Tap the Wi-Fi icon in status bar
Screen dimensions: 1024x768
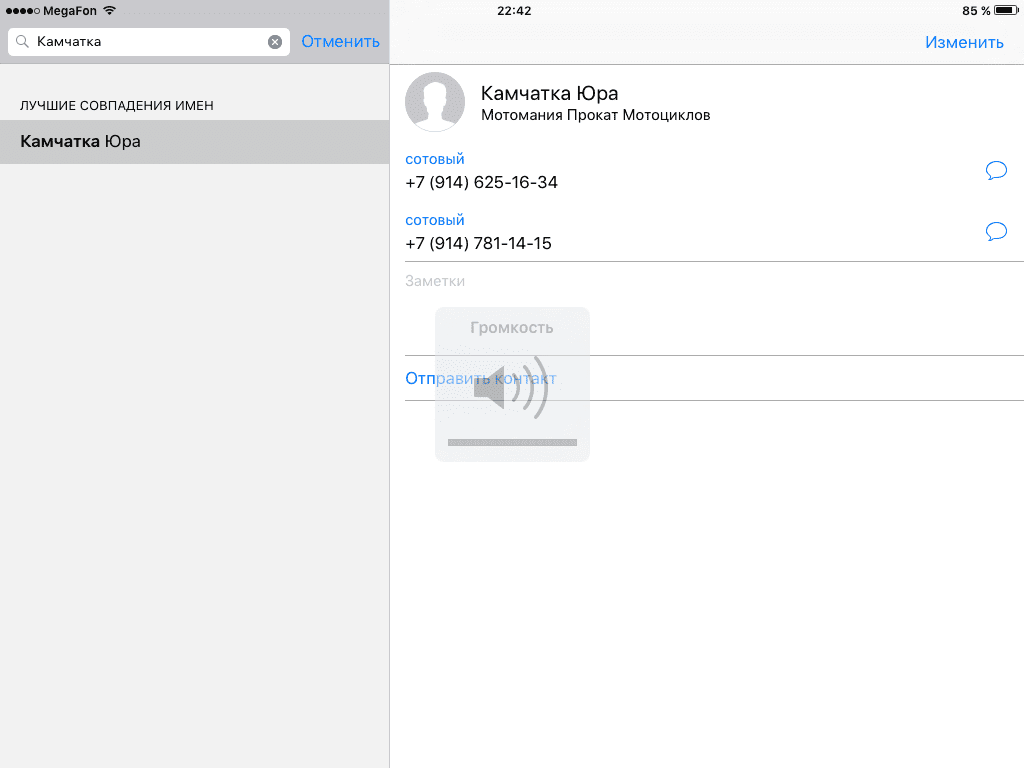tap(109, 10)
